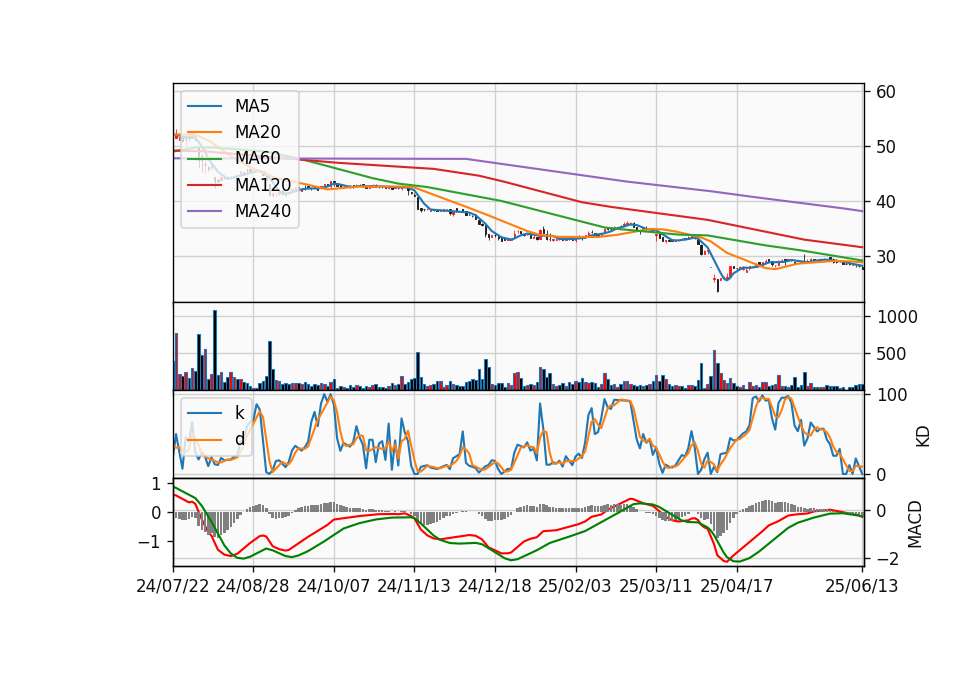Click the 25/04/17 date axis label

pos(737,586)
